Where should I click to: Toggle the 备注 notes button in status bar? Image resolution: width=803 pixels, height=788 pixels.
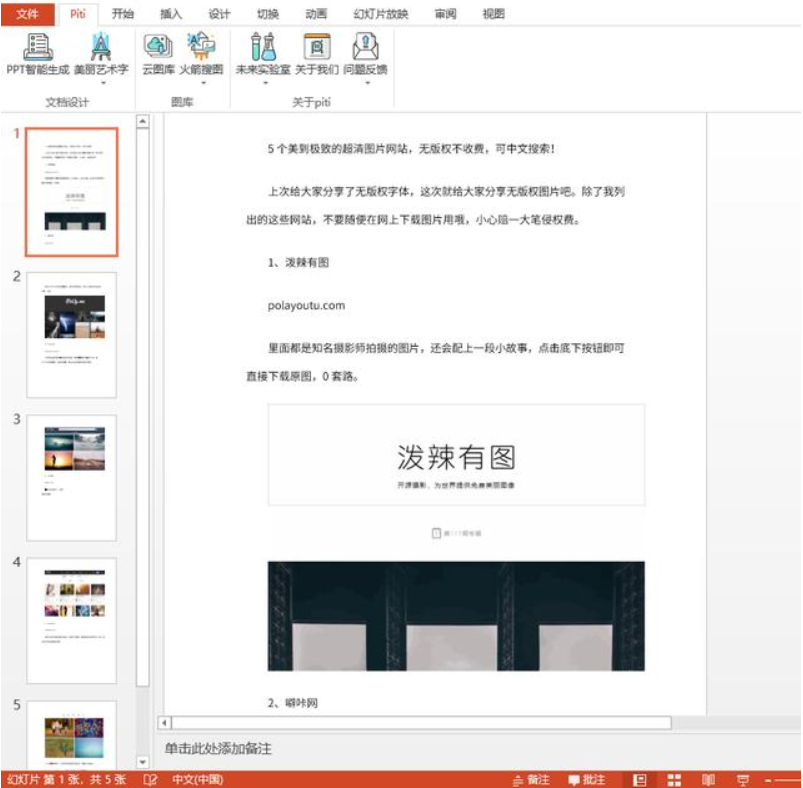532,780
